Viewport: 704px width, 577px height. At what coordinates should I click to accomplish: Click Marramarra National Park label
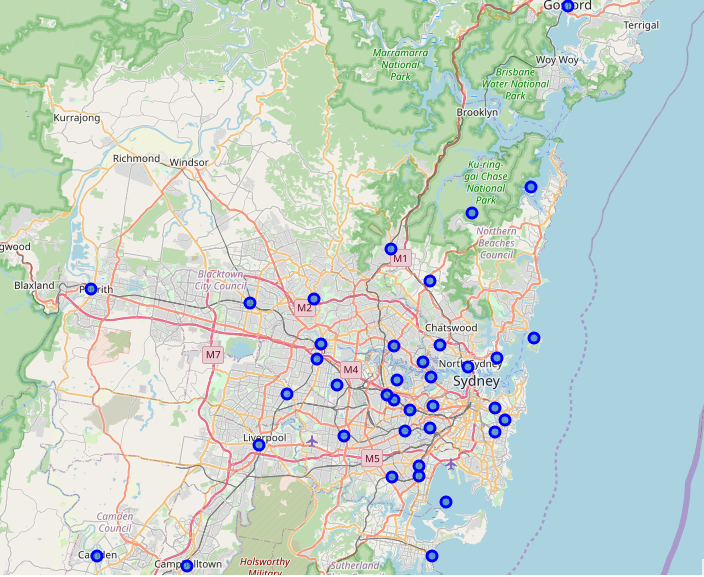(400, 65)
